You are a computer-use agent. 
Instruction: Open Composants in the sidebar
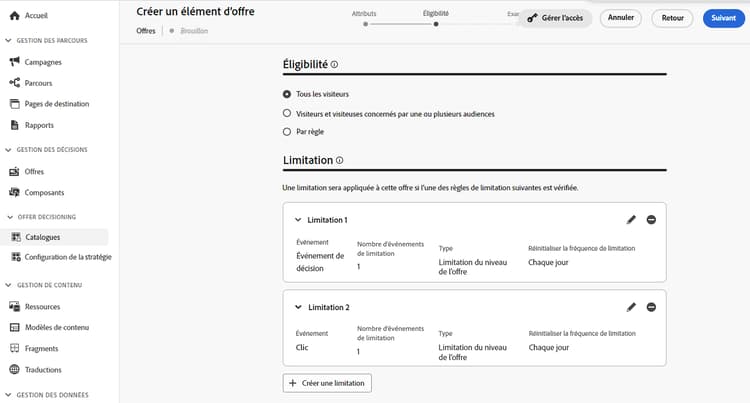[44, 193]
